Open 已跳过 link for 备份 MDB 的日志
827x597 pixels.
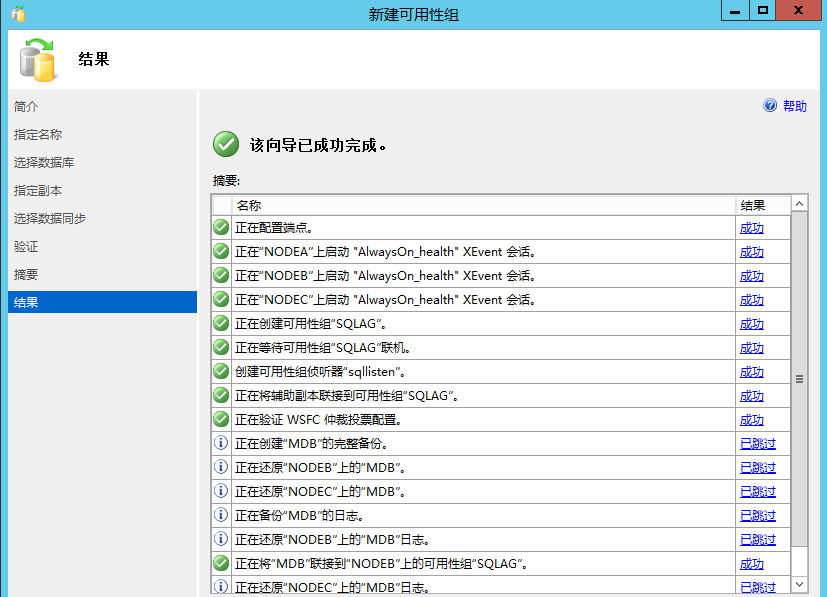[x=758, y=516]
